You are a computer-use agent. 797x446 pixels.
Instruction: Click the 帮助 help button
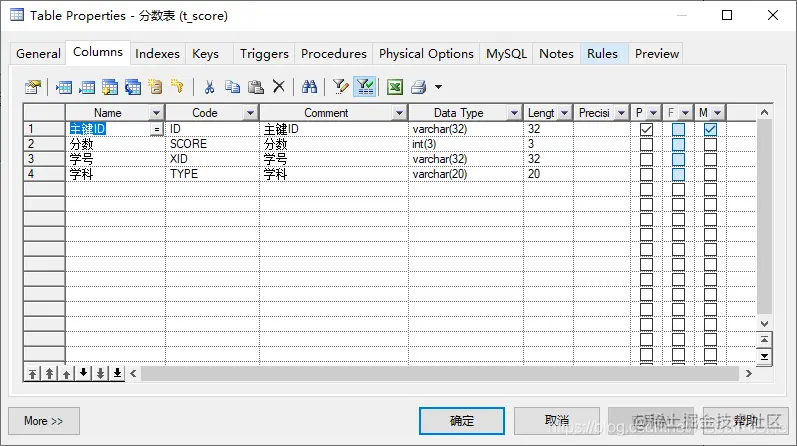[745, 421]
